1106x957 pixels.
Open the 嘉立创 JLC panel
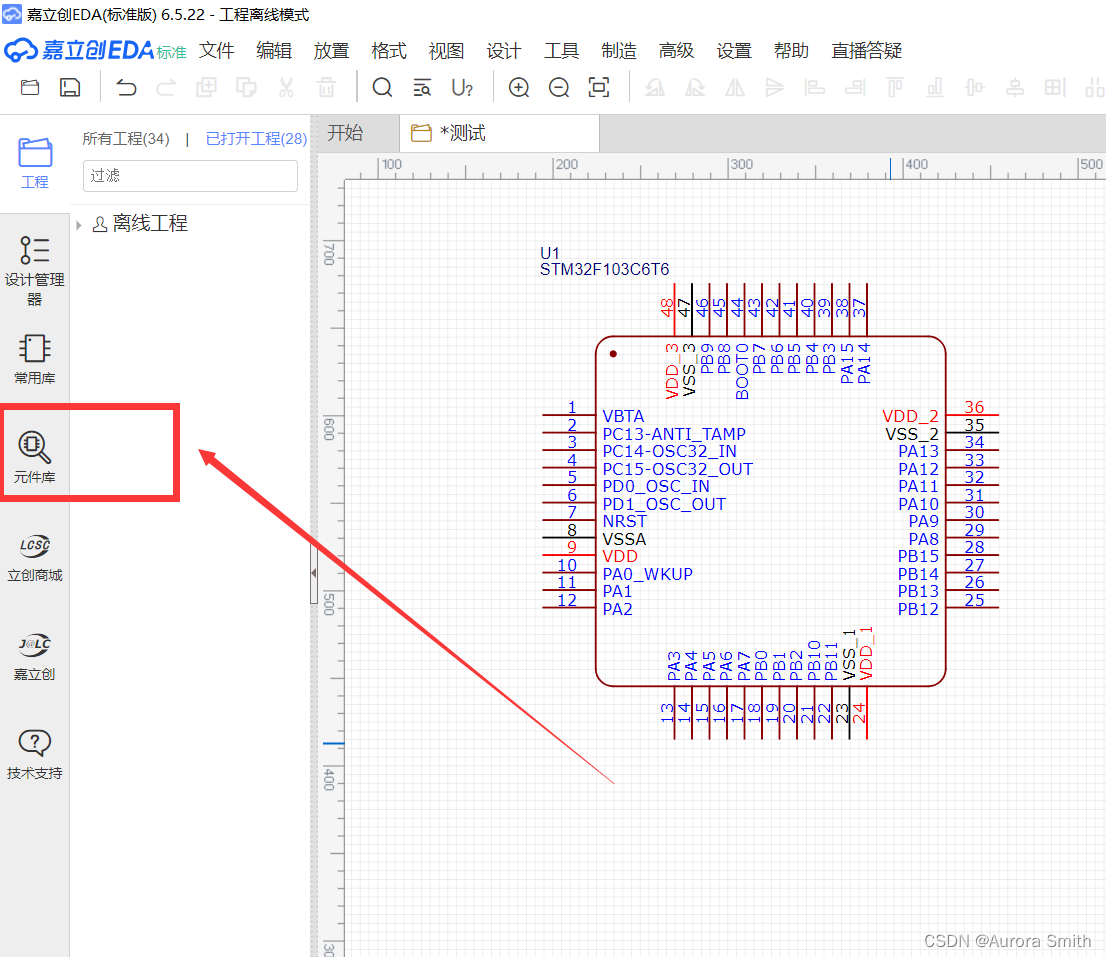pyautogui.click(x=35, y=657)
